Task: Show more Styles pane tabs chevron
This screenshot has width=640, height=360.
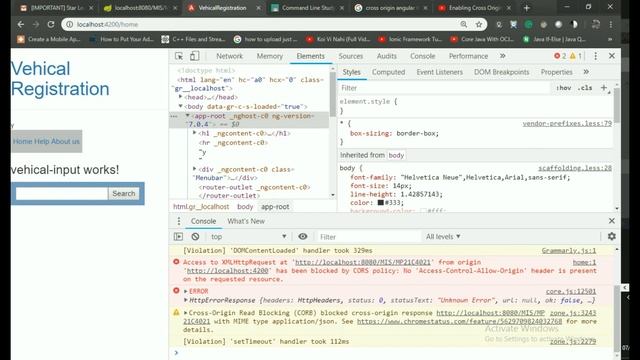Action: (586, 72)
